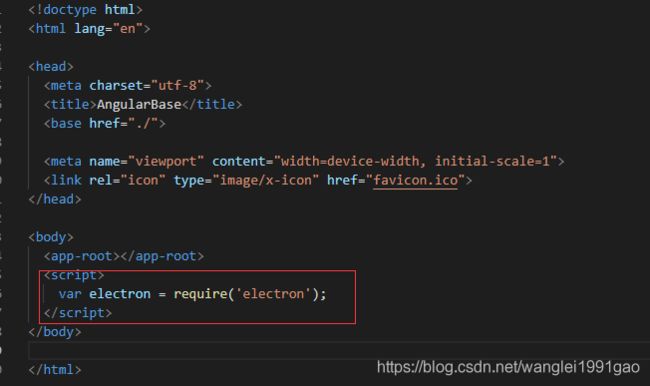Click the 'electron' string literal
The height and width of the screenshot is (386, 650).
(x=273, y=294)
